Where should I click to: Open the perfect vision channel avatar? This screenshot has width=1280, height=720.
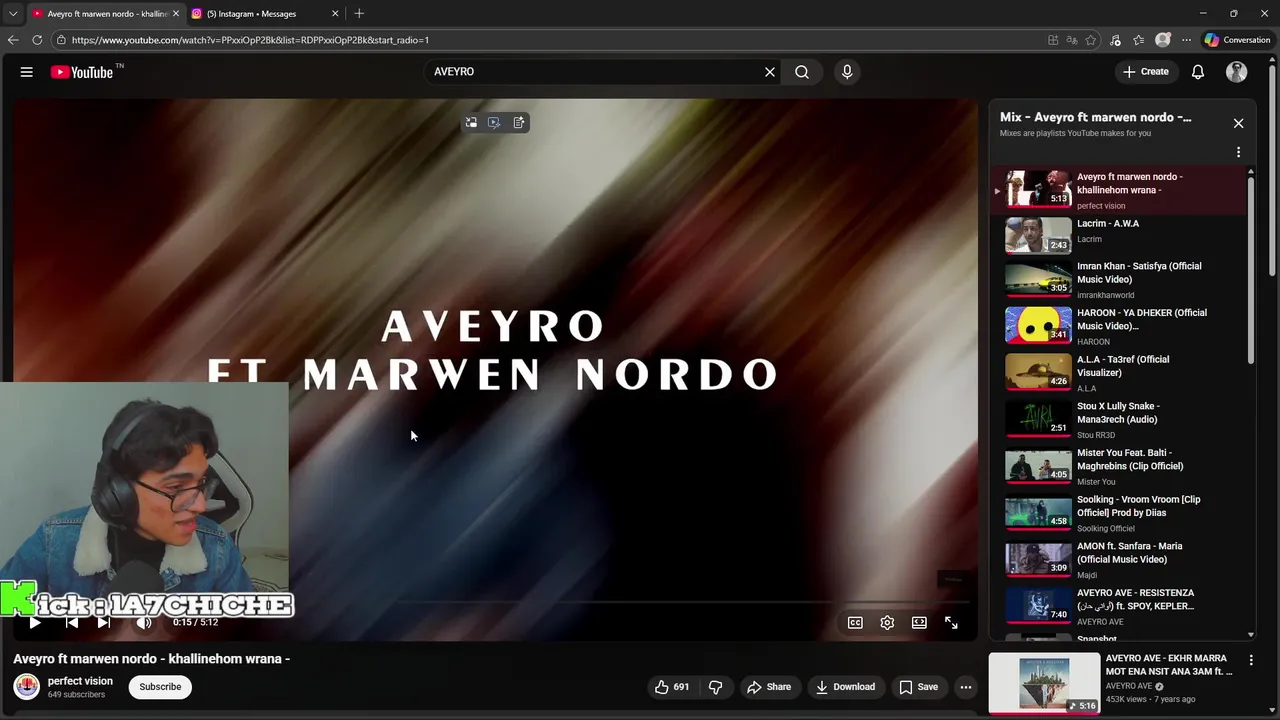[27, 686]
